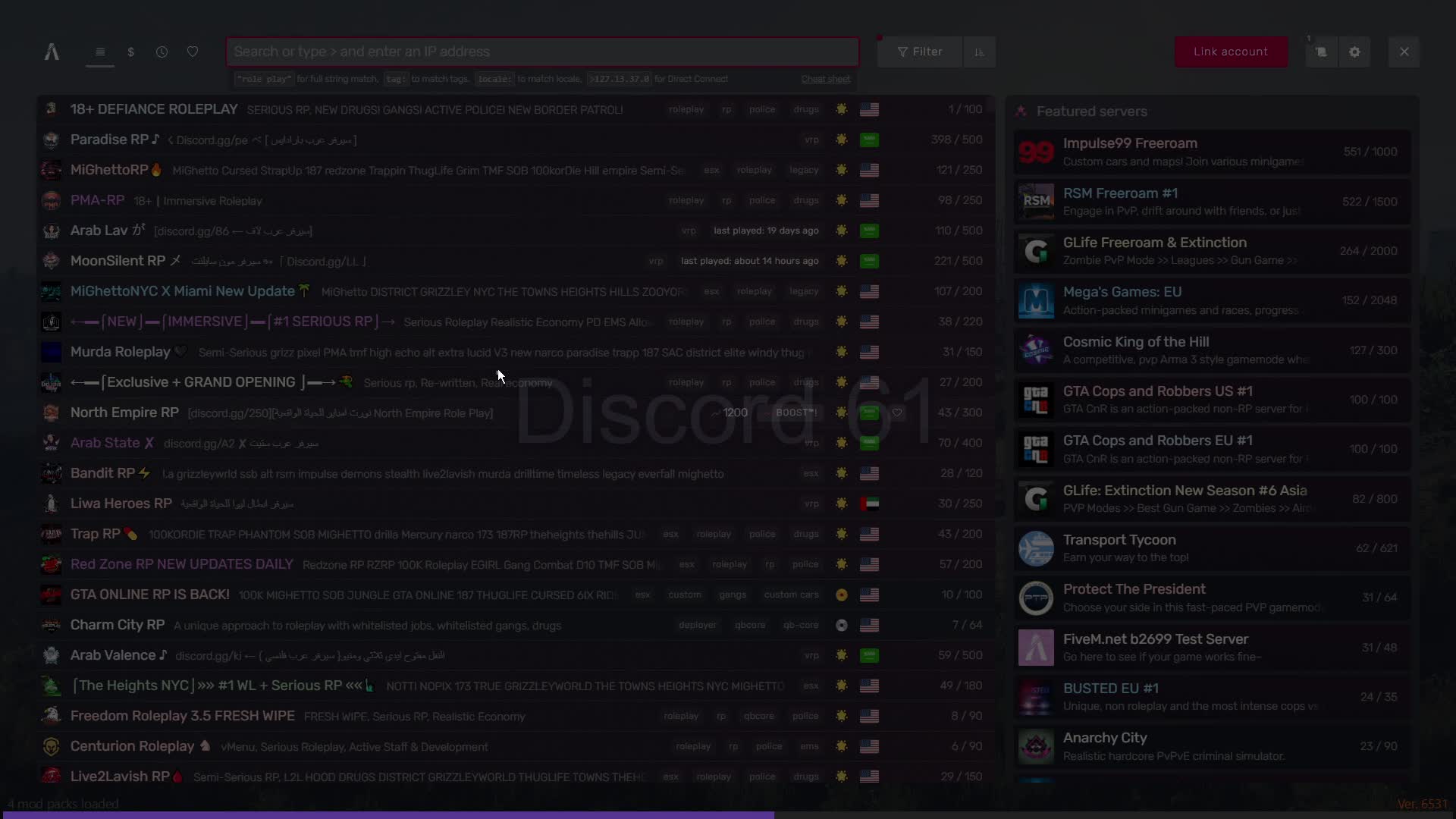The image size is (1456, 819).
Task: Click the BOOST button on North Empire RP
Action: tap(795, 413)
